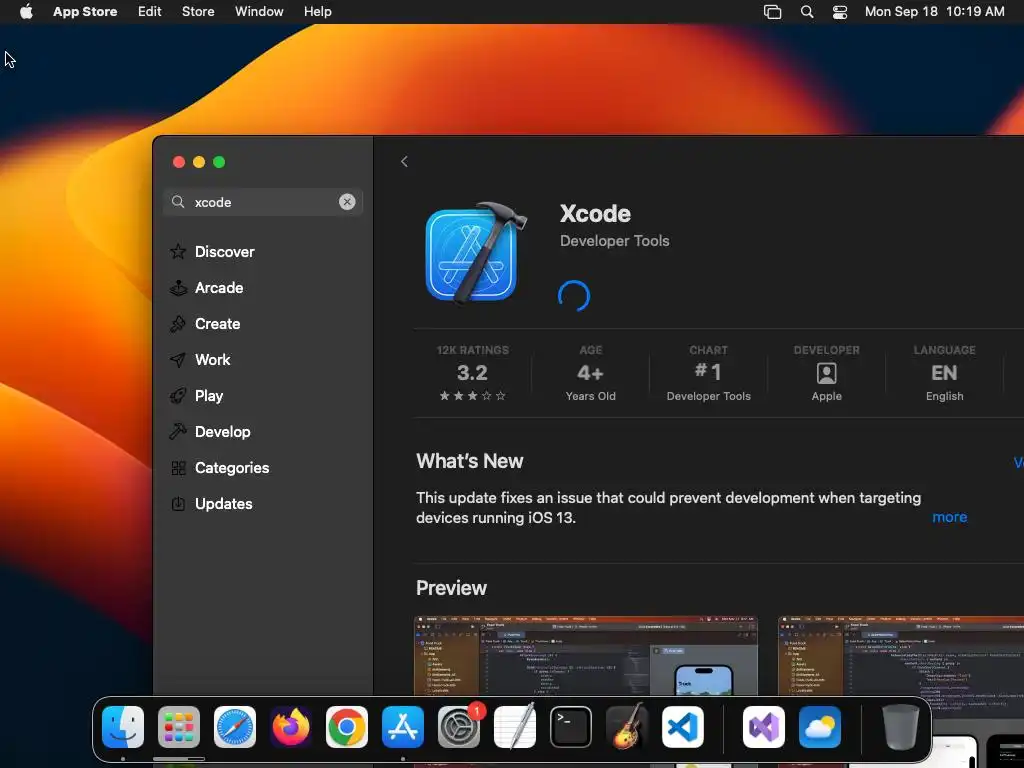Clear the xcode search field

point(347,202)
